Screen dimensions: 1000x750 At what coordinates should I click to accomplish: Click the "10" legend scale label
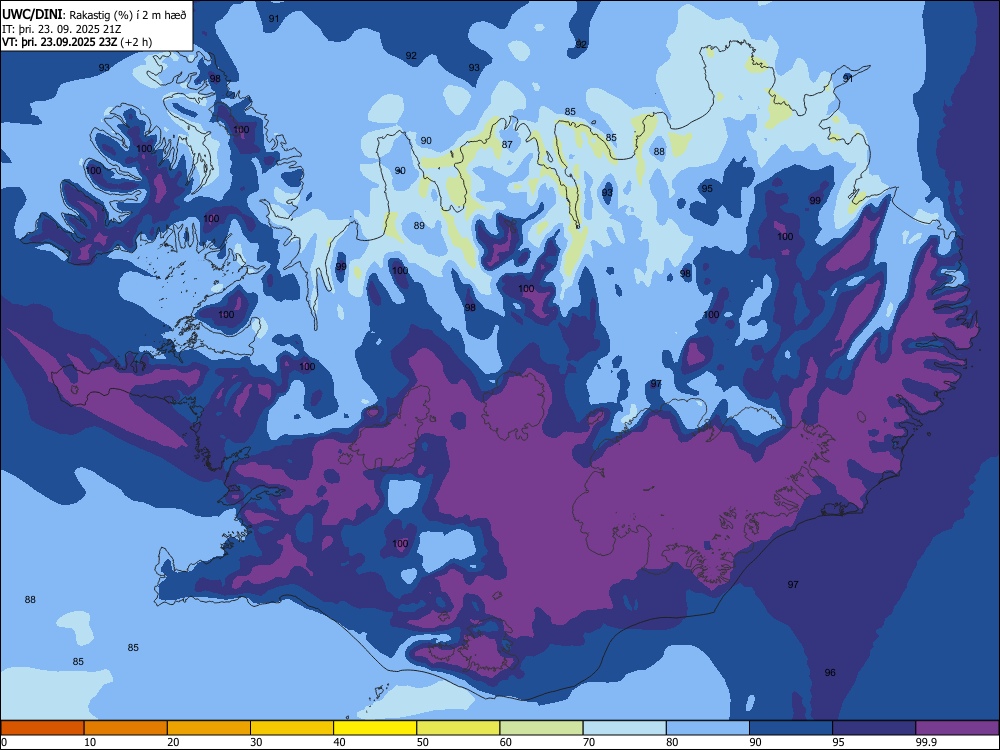click(90, 742)
